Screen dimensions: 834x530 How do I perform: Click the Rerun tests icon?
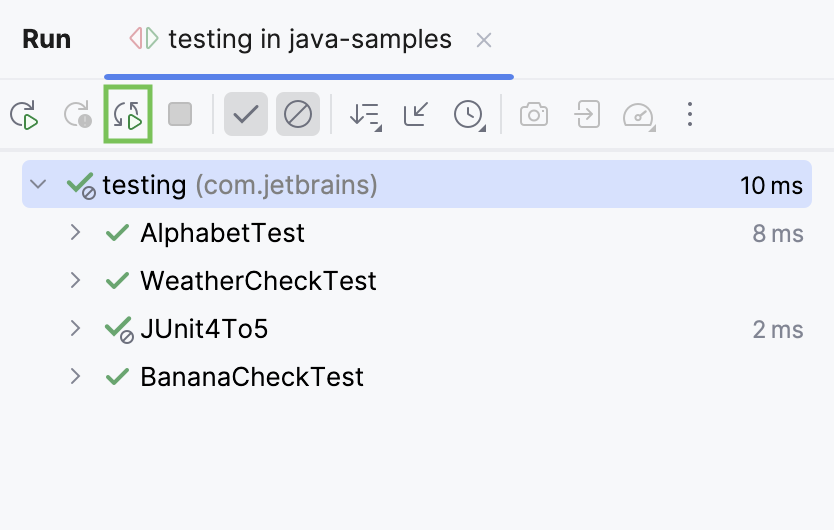point(24,114)
